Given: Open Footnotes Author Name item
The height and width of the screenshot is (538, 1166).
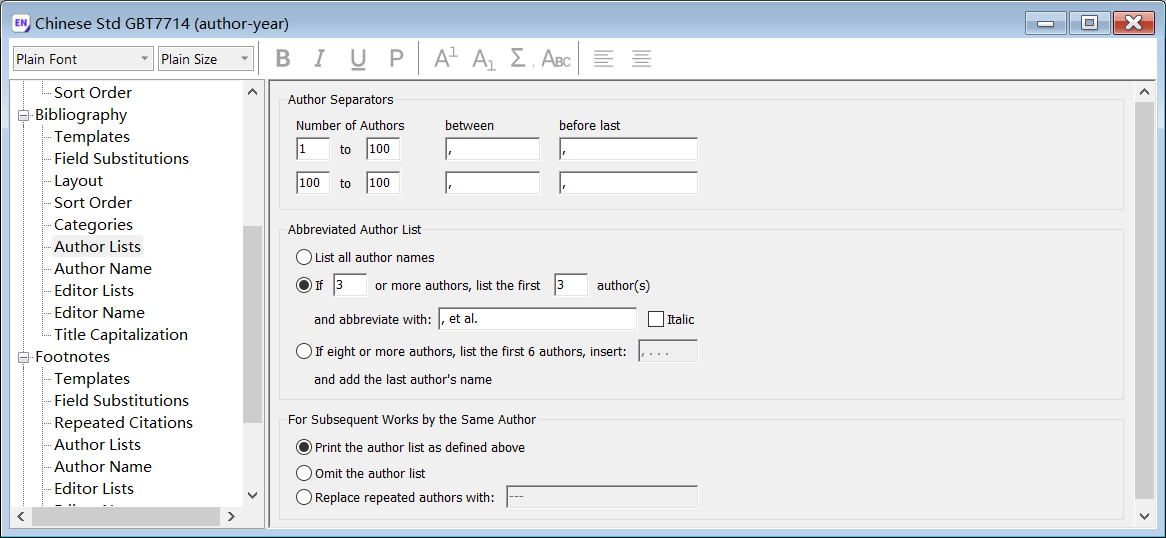Looking at the screenshot, I should click(x=103, y=467).
